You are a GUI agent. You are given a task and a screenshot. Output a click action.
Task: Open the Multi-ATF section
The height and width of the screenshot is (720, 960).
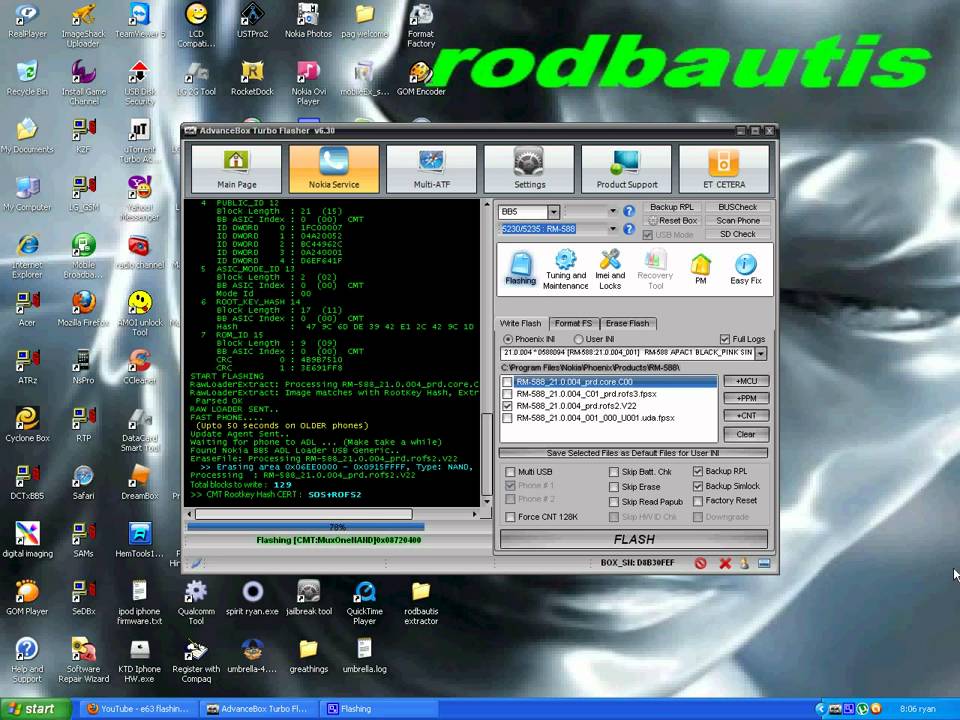432,168
